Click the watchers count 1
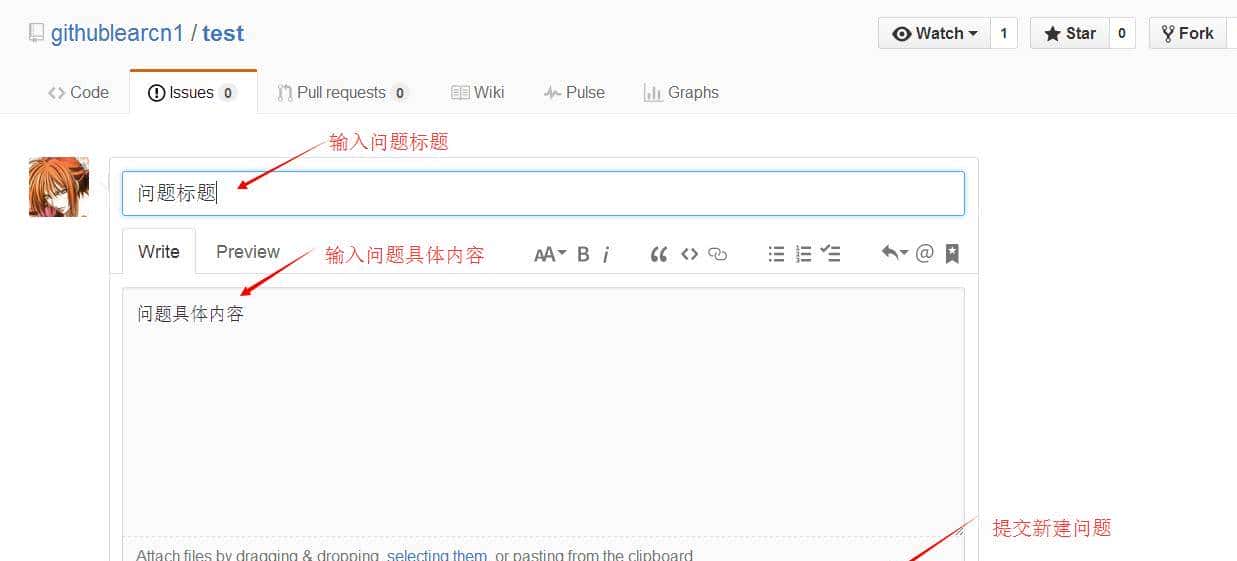 click(x=1004, y=33)
